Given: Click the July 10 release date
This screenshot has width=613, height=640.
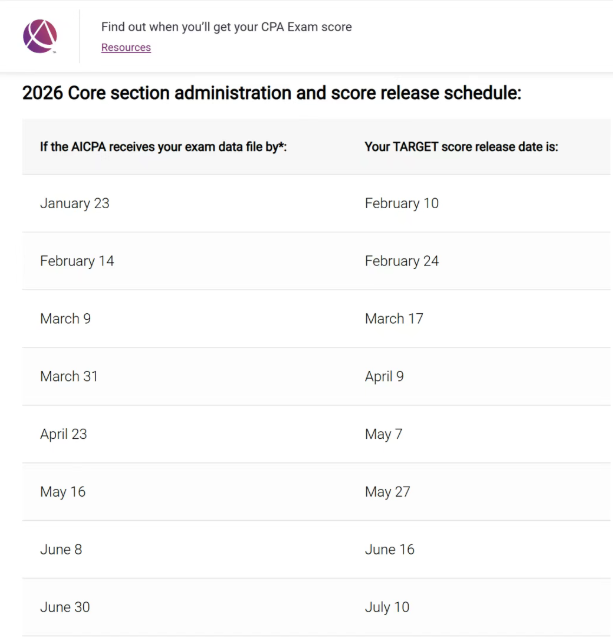Looking at the screenshot, I should [x=387, y=607].
